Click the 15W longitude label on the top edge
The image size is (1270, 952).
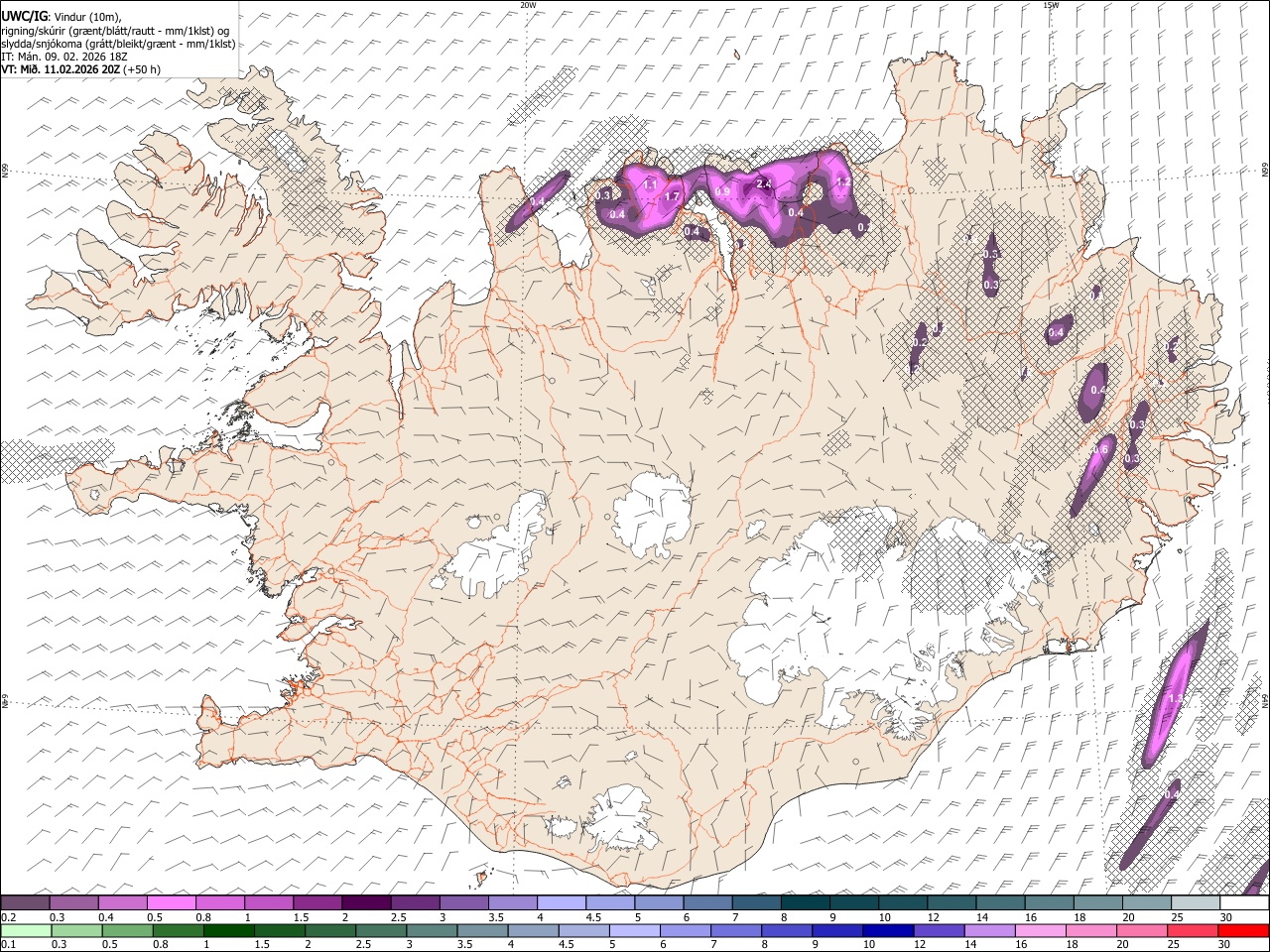click(1051, 5)
